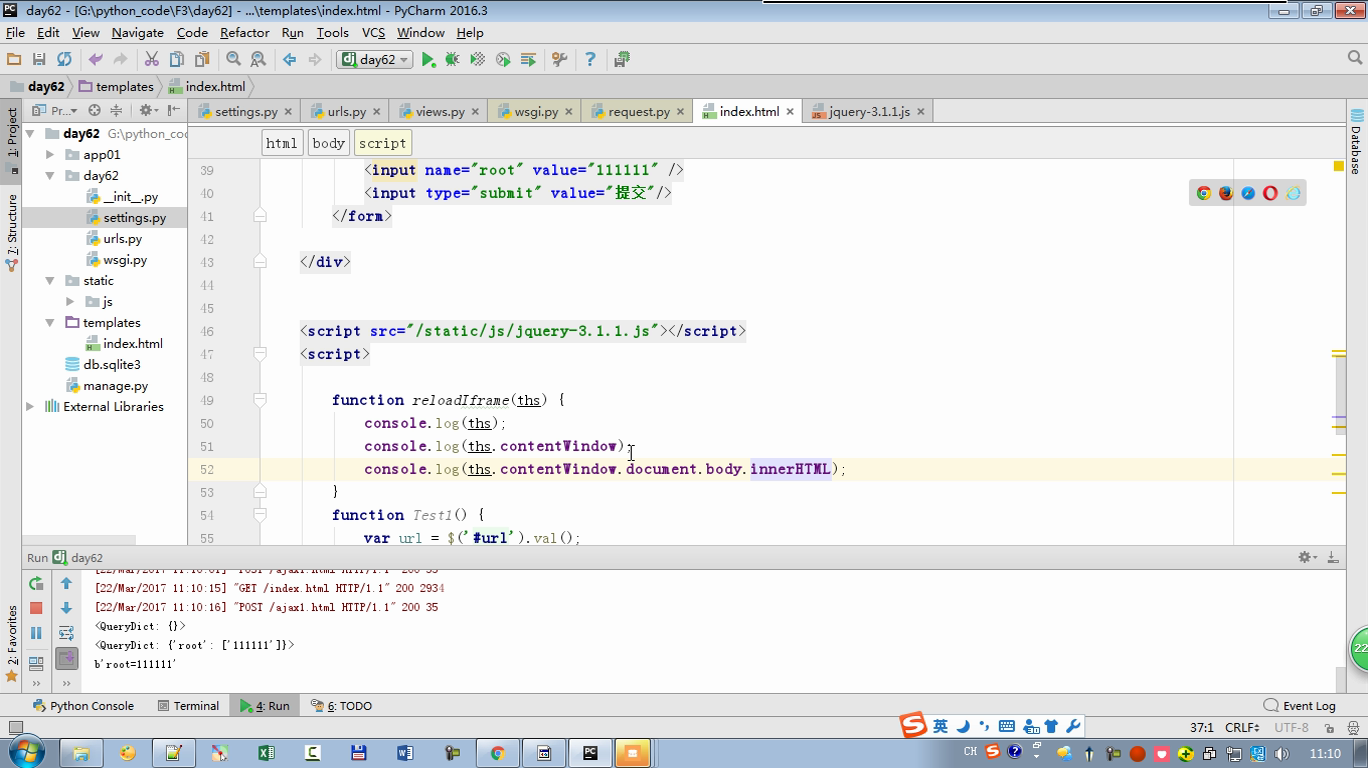Open preview in Chrome browser icon
1368x768 pixels.
click(1204, 193)
